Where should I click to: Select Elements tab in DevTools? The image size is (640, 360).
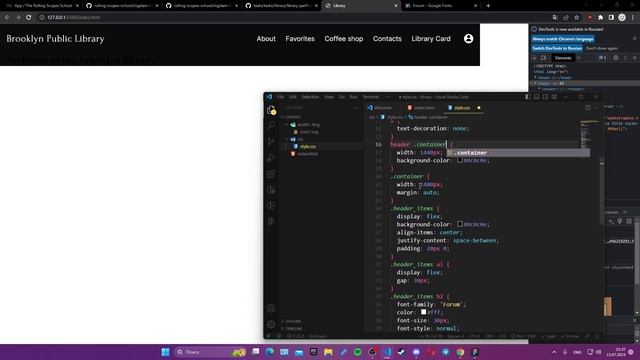563,58
